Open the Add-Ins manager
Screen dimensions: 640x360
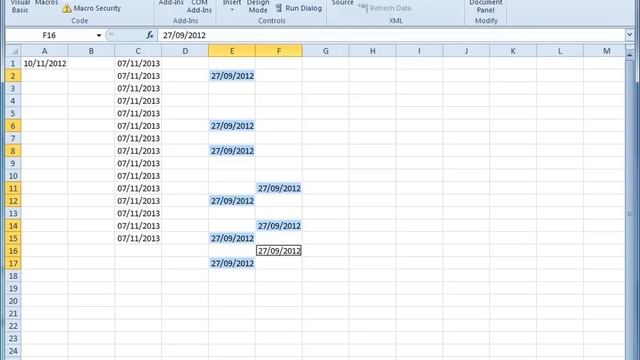[x=171, y=3]
